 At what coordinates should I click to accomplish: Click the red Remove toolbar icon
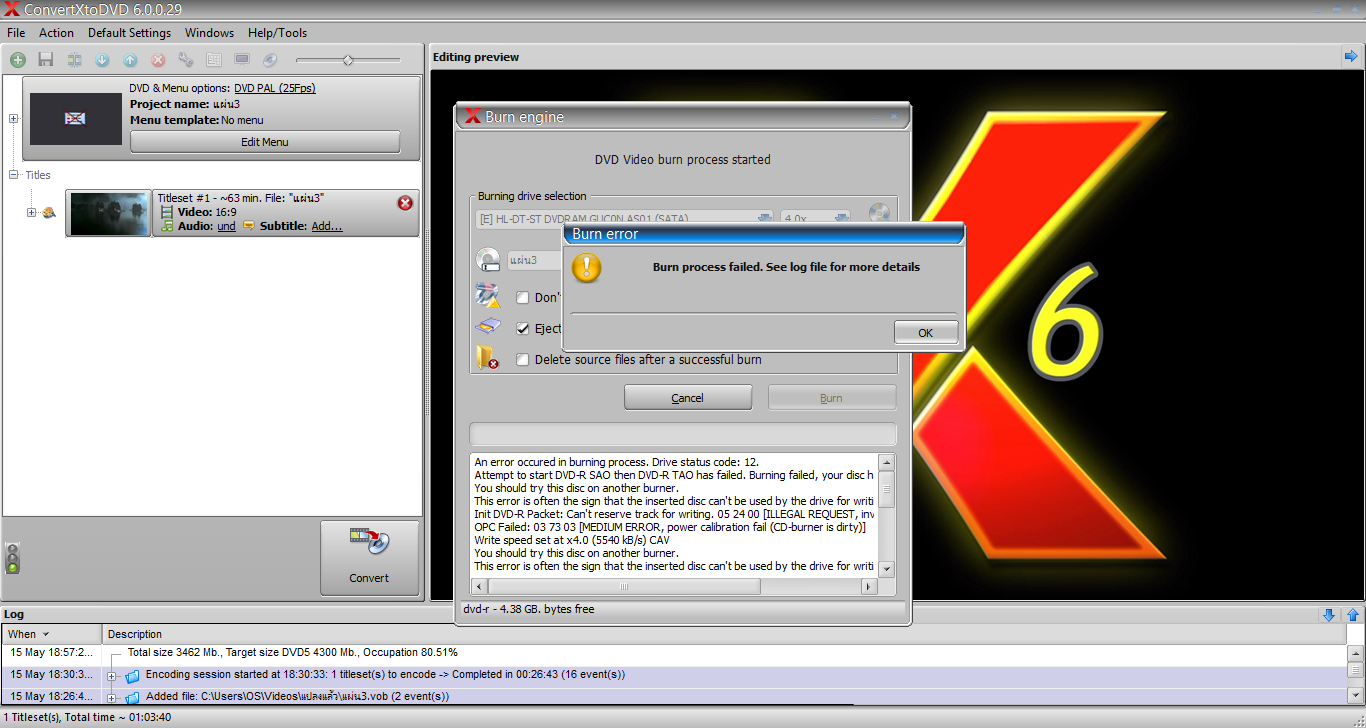(158, 60)
